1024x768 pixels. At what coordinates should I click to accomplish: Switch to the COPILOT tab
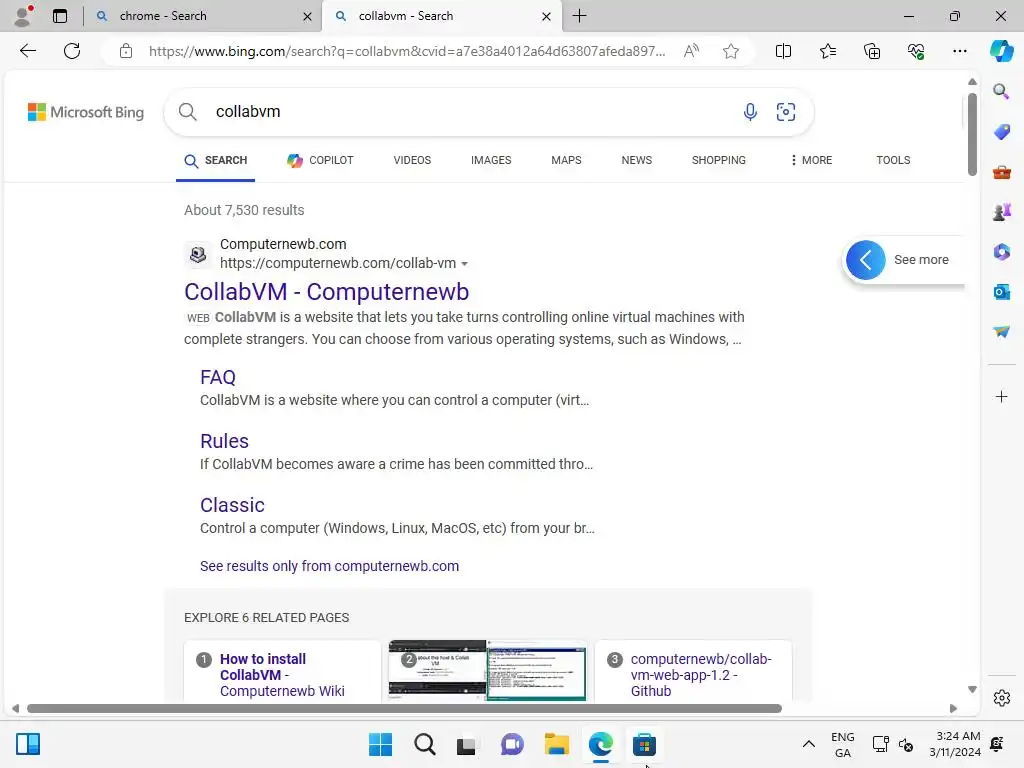click(321, 160)
